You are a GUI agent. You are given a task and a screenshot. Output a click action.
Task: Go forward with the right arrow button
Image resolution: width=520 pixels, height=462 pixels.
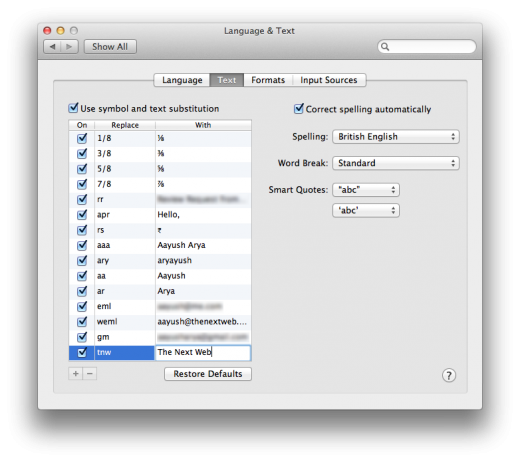pos(69,47)
